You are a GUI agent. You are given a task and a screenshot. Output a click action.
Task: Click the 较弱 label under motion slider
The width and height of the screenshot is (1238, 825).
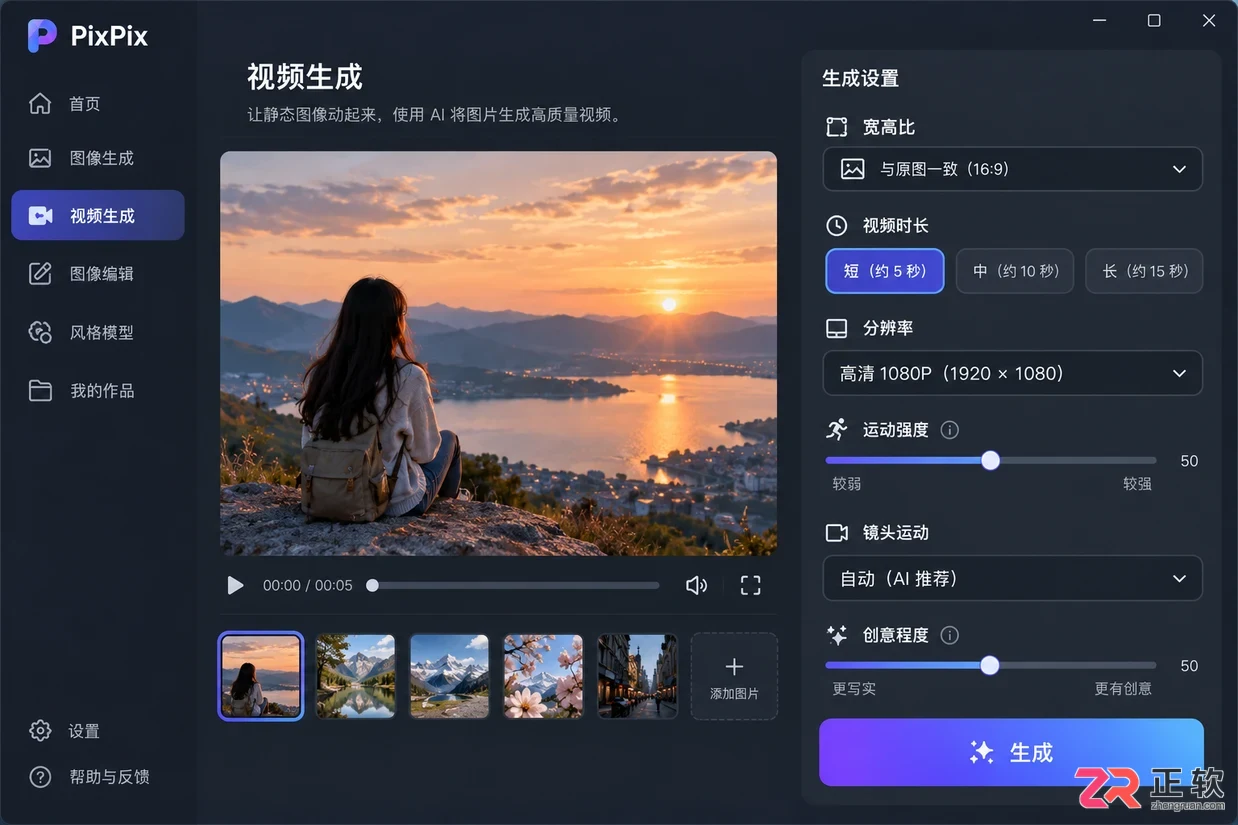(846, 484)
